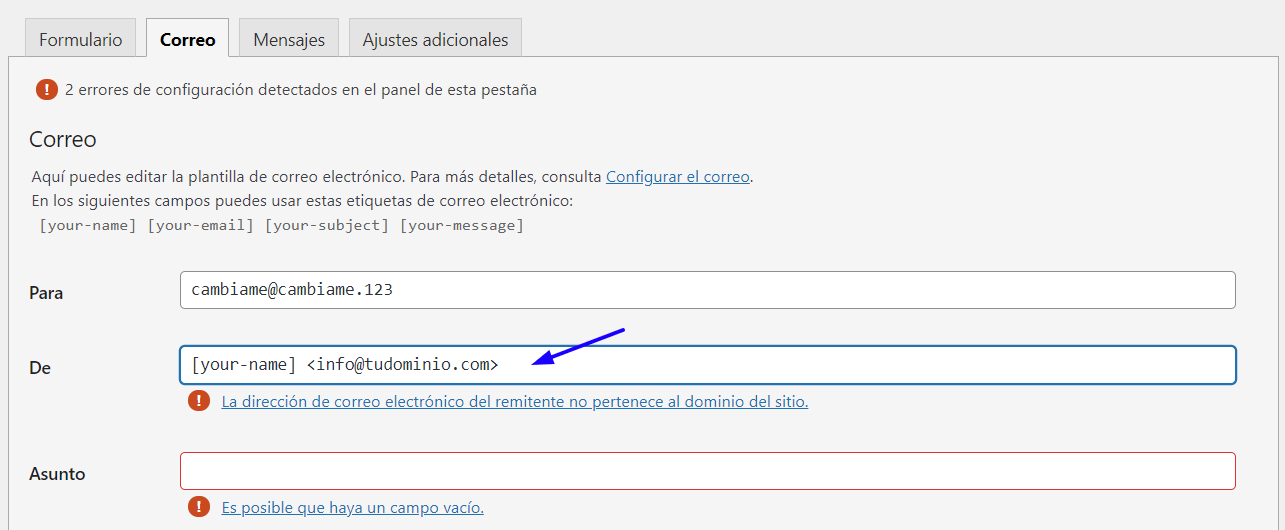Select the [your-name] mail tag
Screen dimensions: 1285x530
click(88, 225)
